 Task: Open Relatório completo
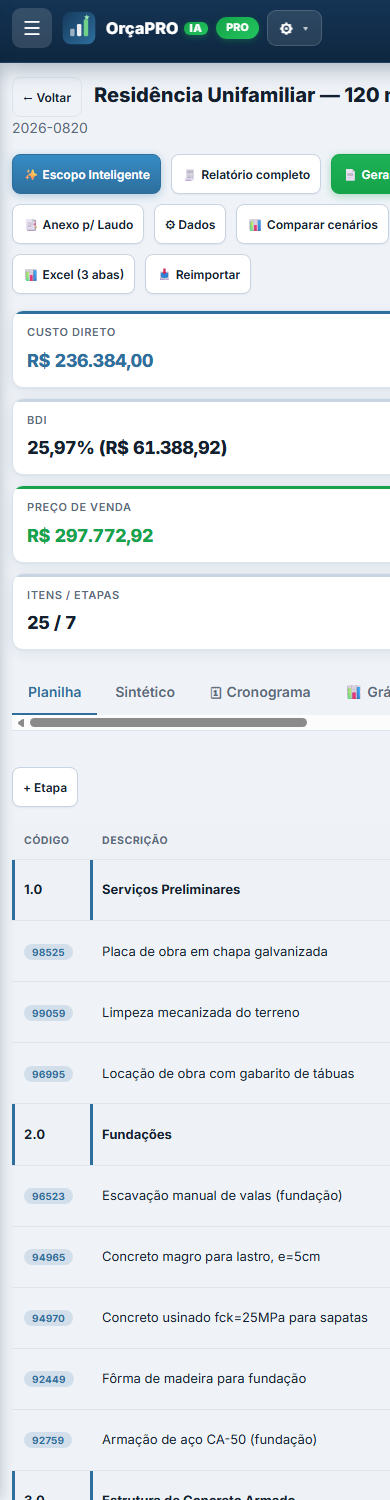pyautogui.click(x=246, y=174)
